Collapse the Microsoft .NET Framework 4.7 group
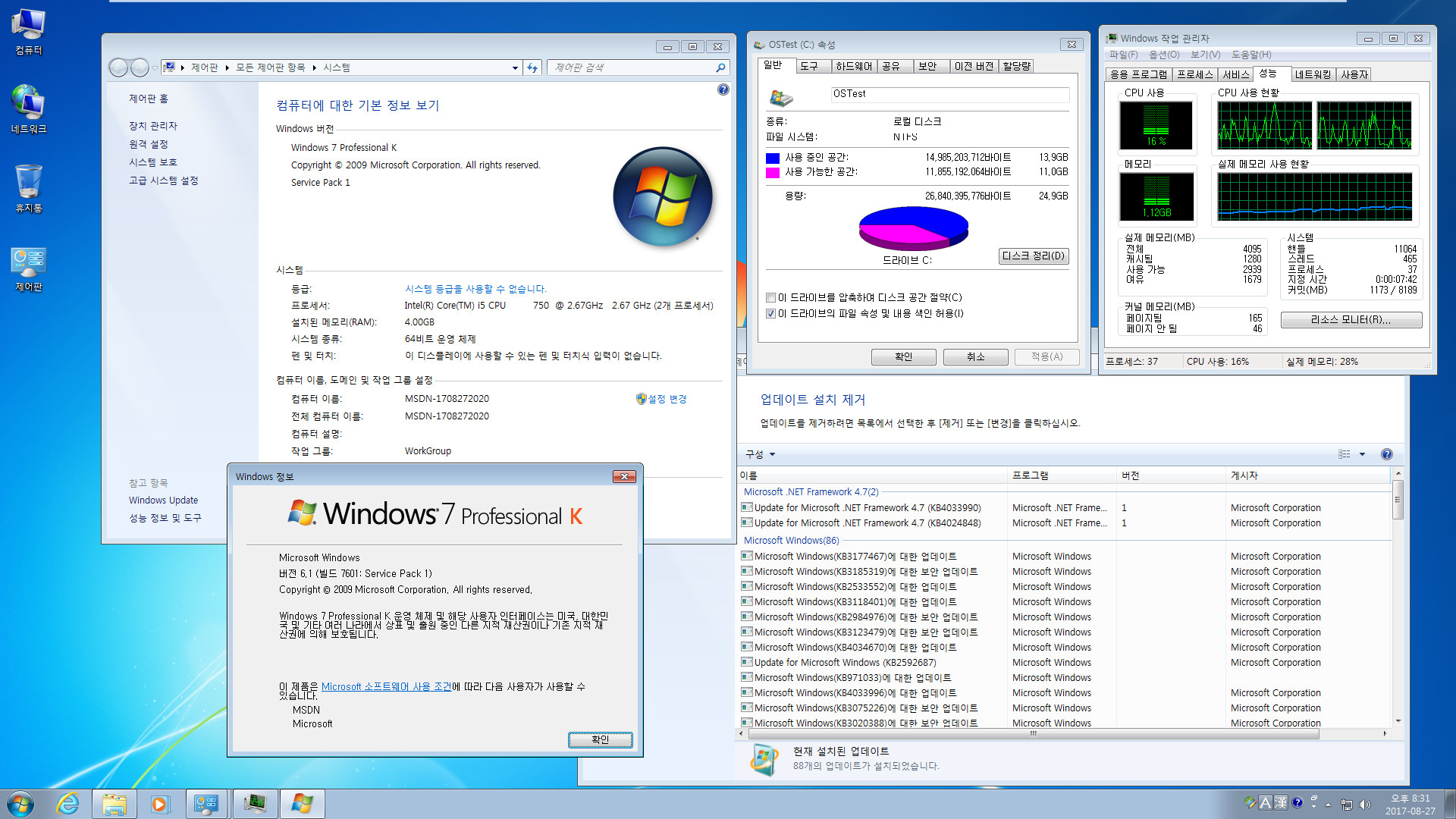This screenshot has width=1456, height=819. click(811, 491)
